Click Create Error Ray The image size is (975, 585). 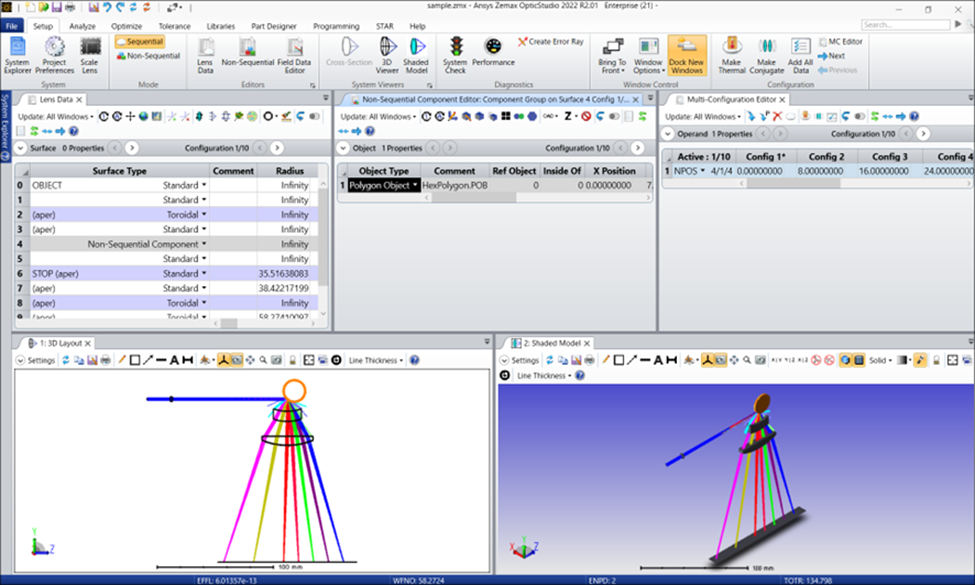pos(550,42)
